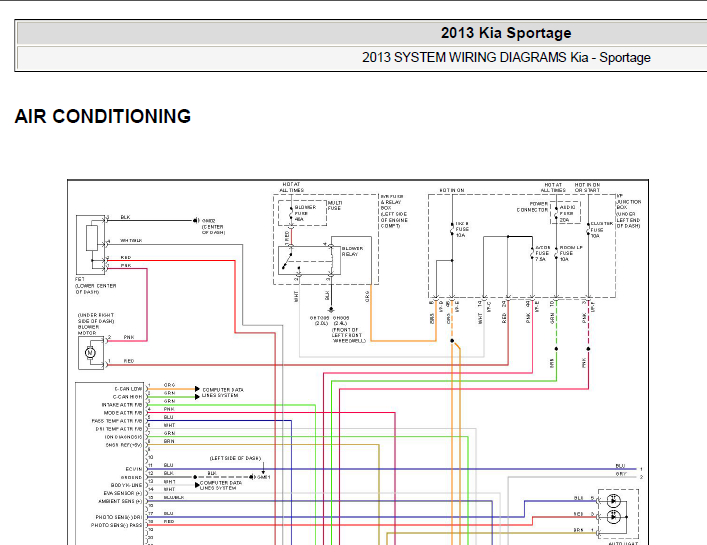707x545 pixels.
Task: Click the 'AIR CONDITIONING' heading
Action: click(103, 116)
